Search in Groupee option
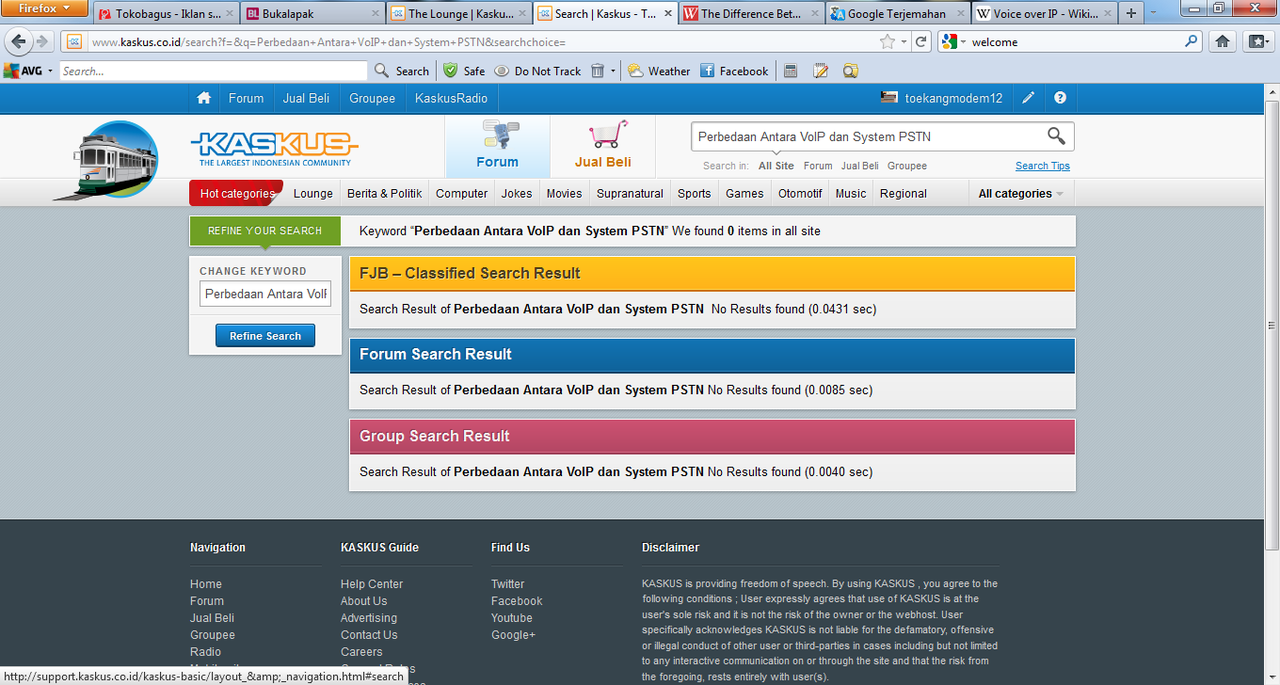1280x685 pixels. coord(907,166)
